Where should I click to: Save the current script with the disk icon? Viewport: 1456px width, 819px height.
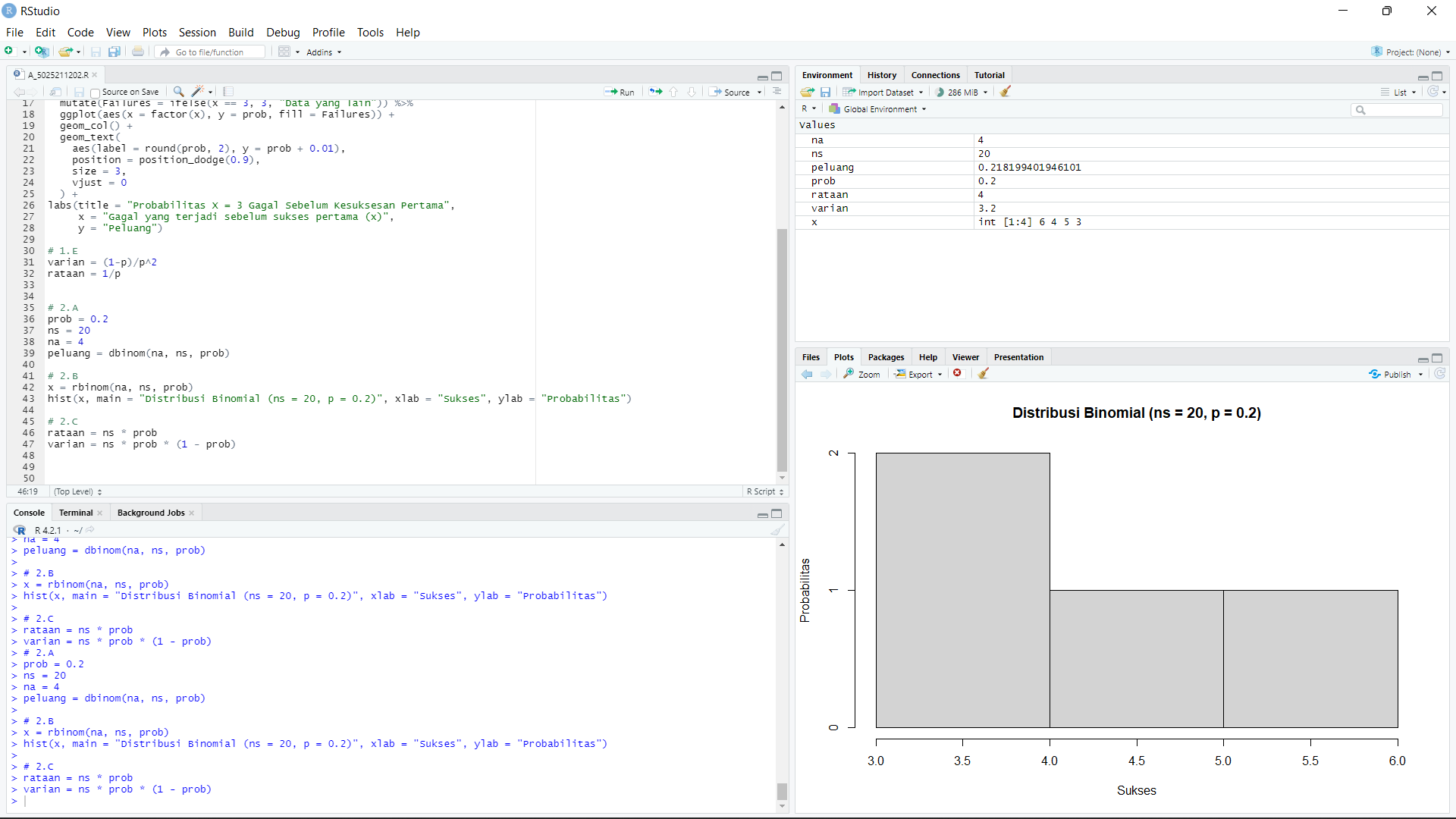[x=96, y=52]
